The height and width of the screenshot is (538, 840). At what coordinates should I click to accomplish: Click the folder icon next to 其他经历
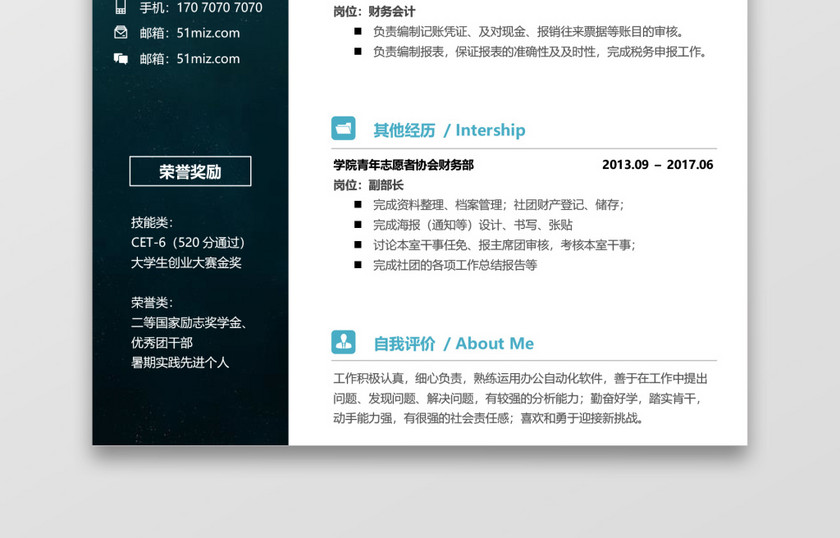pyautogui.click(x=343, y=129)
